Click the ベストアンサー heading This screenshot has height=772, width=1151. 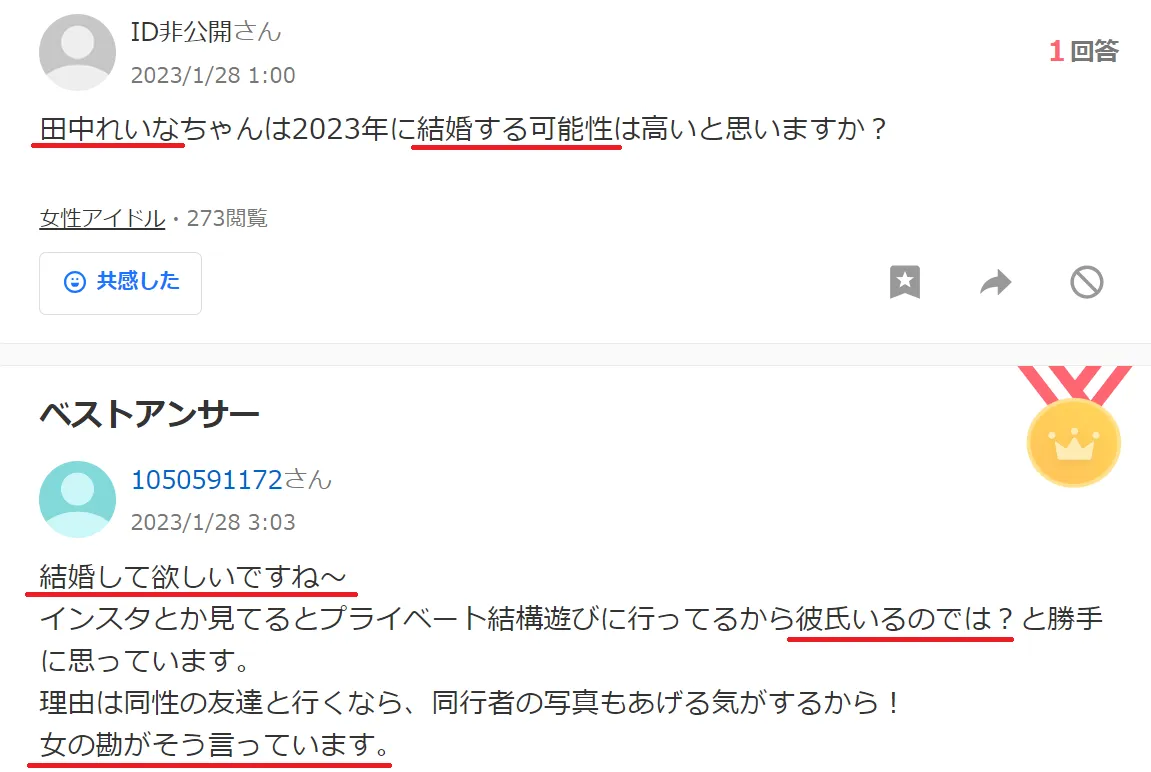pyautogui.click(x=149, y=415)
